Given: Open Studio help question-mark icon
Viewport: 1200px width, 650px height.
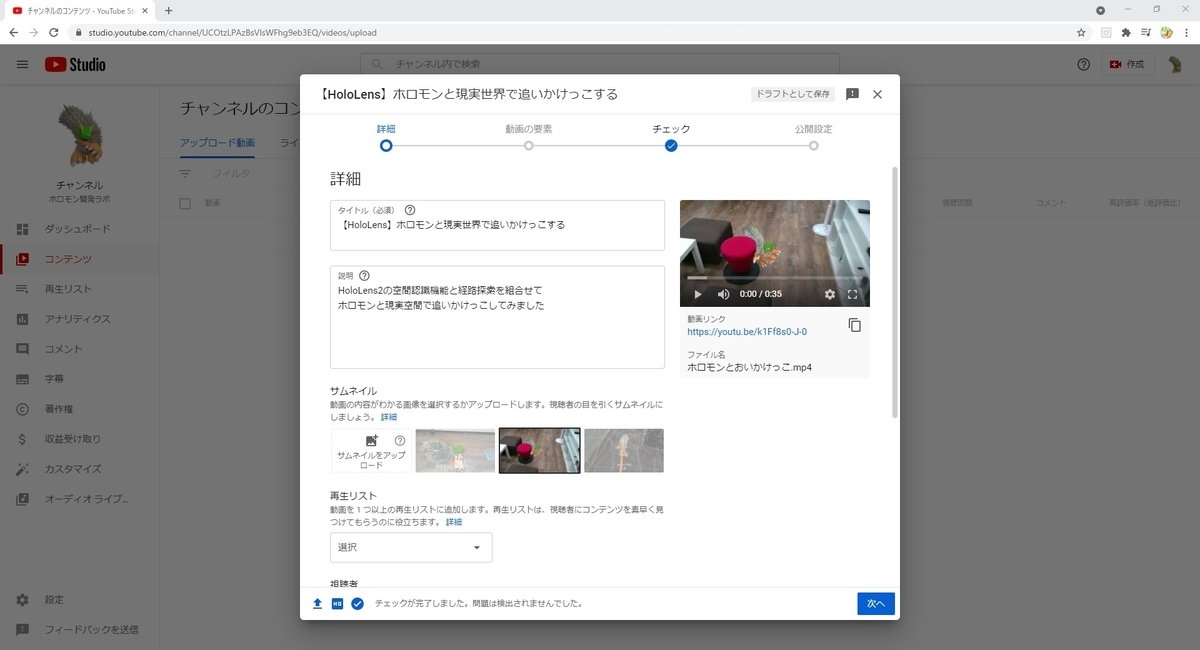Looking at the screenshot, I should point(1084,64).
